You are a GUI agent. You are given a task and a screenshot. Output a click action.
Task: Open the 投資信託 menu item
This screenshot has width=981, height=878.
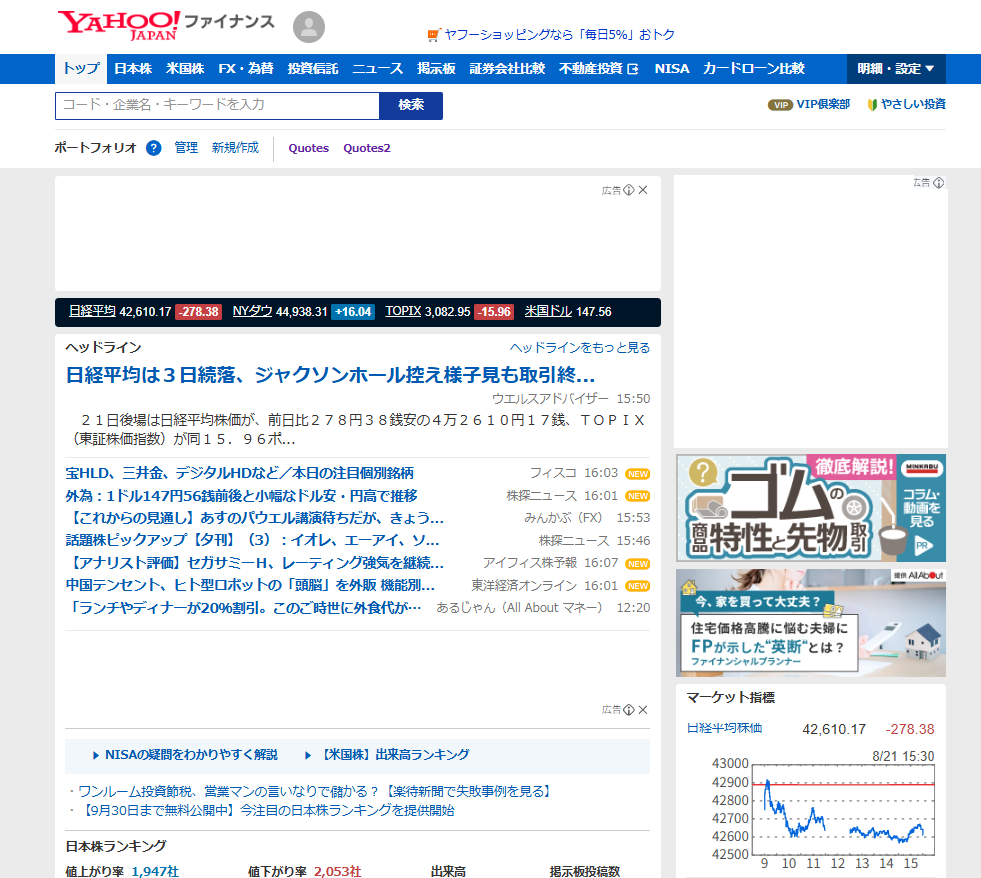click(313, 69)
